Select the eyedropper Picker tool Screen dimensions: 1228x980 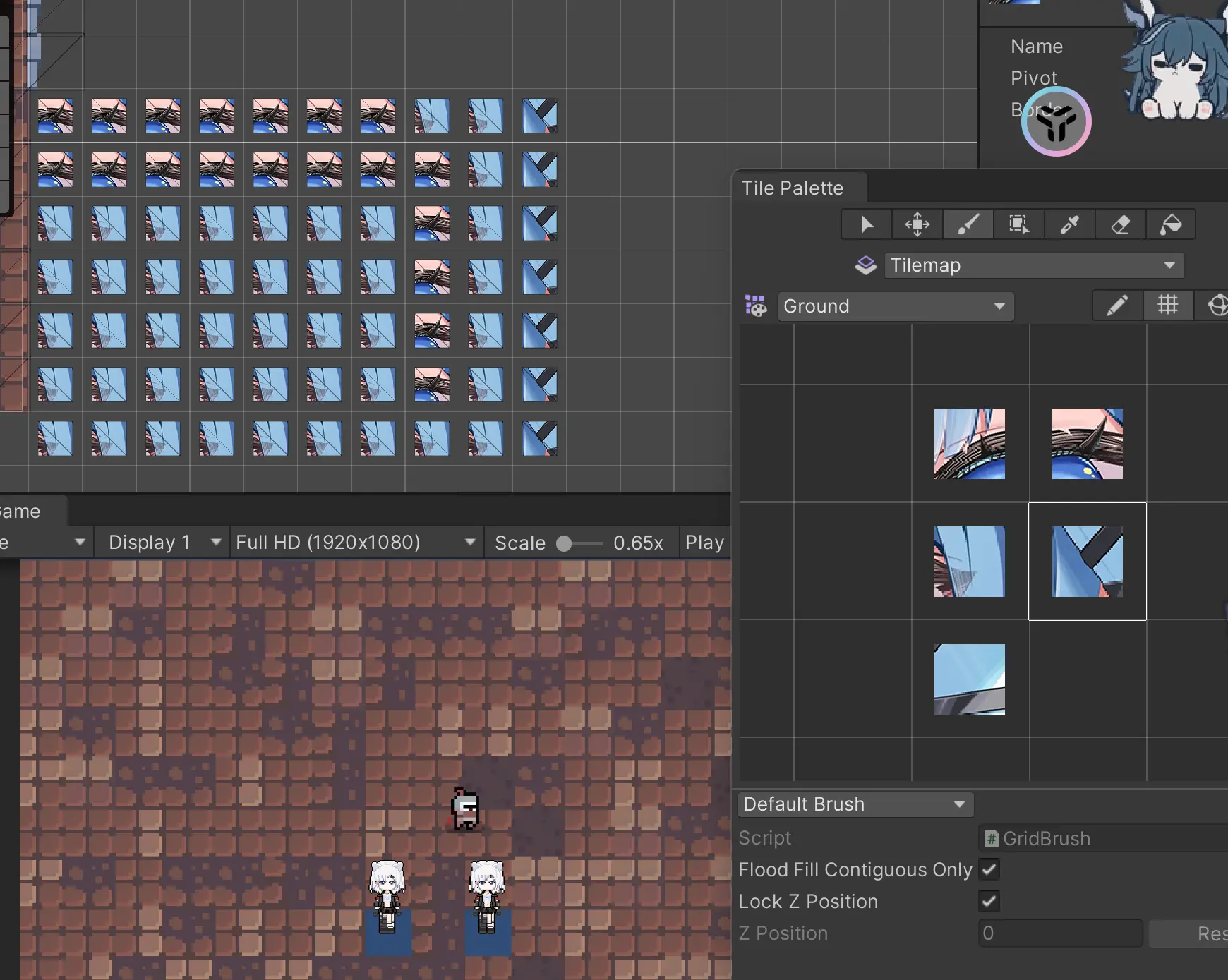pyautogui.click(x=1070, y=224)
